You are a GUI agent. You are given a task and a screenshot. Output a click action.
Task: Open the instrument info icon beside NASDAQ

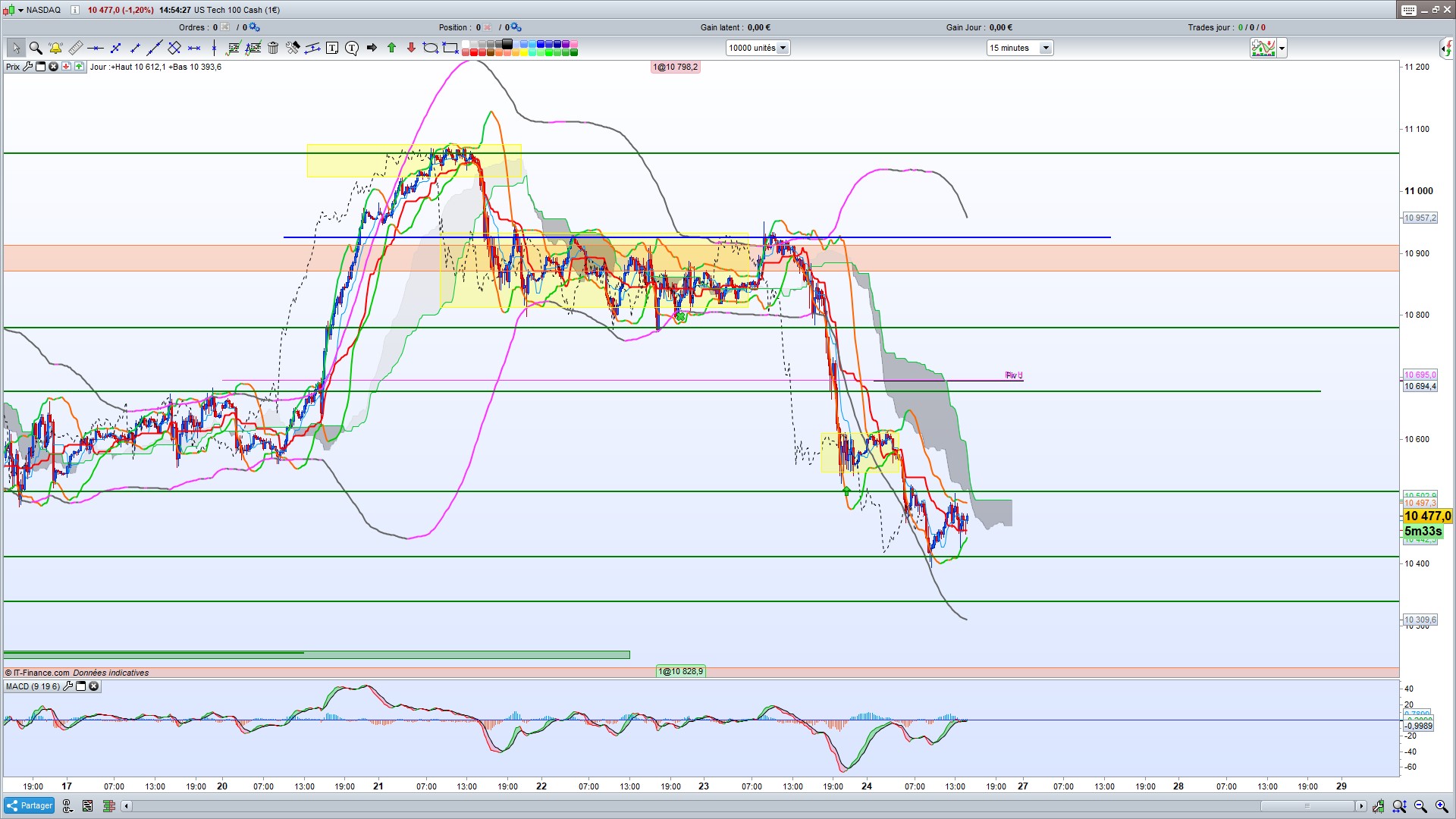74,10
